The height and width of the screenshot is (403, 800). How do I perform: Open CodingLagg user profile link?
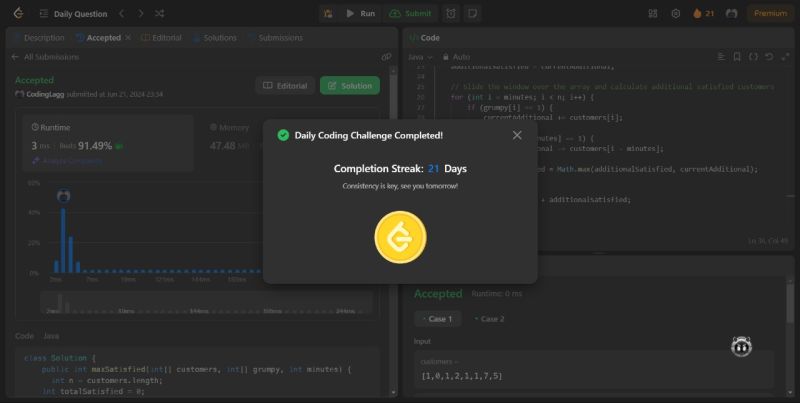(45, 94)
